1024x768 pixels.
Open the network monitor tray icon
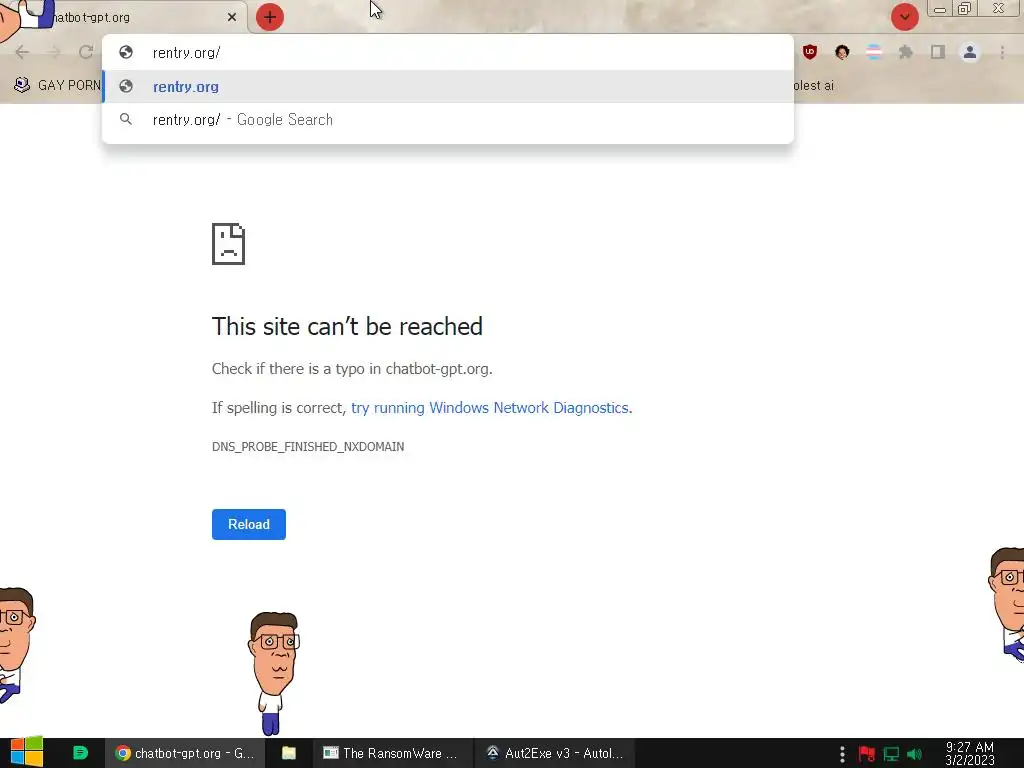(891, 754)
